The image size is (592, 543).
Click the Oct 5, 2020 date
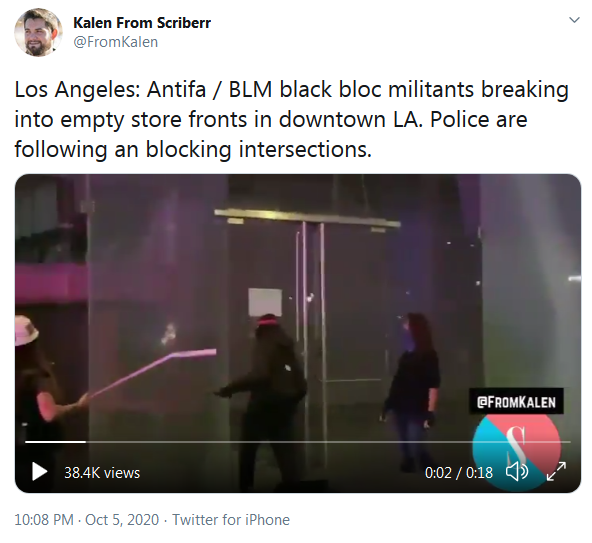[122, 520]
